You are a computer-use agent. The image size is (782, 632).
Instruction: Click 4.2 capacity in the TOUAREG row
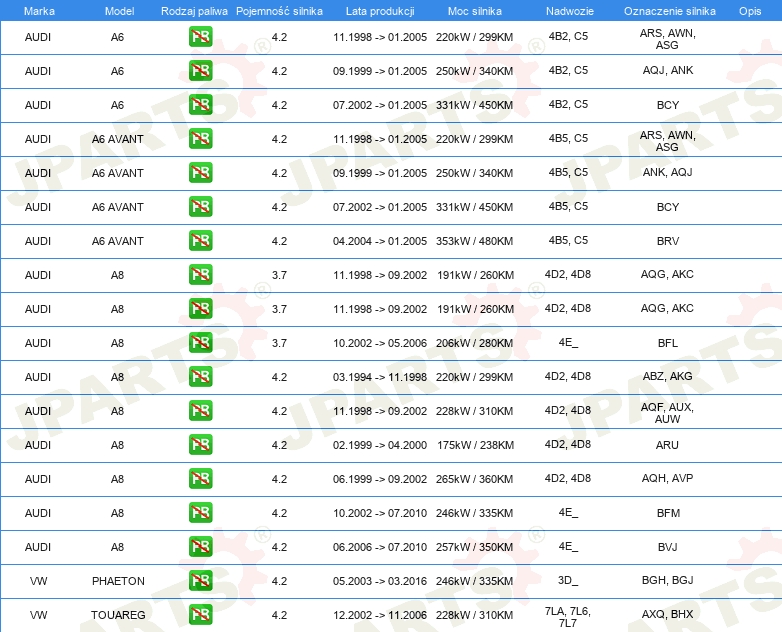pyautogui.click(x=279, y=615)
